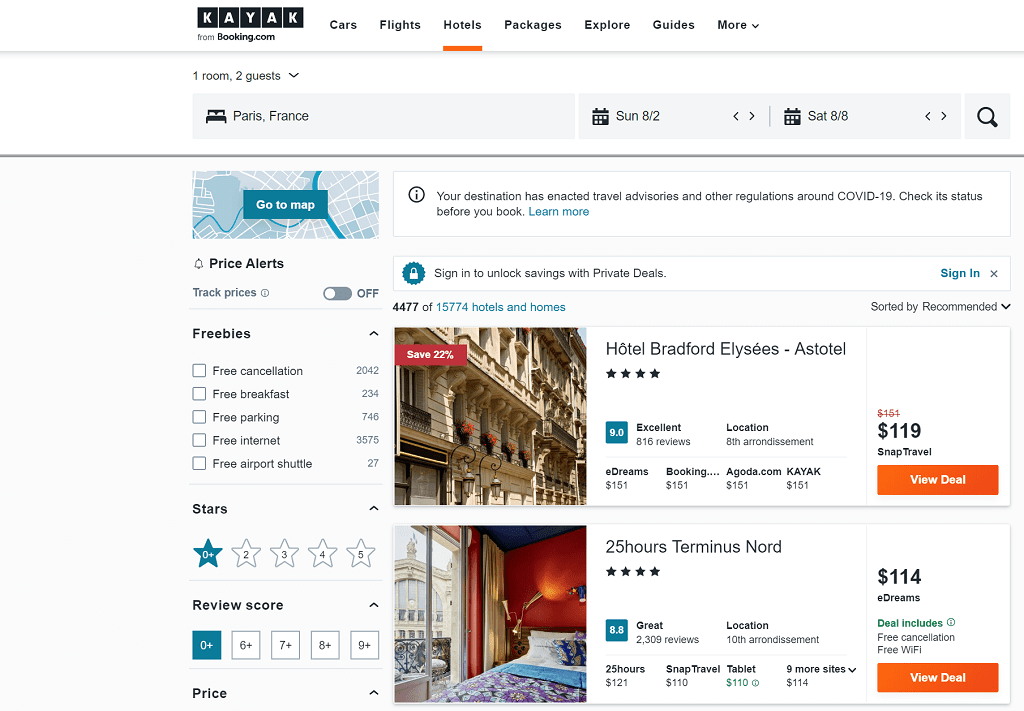Click the lock icon for Private Deals
The height and width of the screenshot is (711, 1024).
point(413,273)
